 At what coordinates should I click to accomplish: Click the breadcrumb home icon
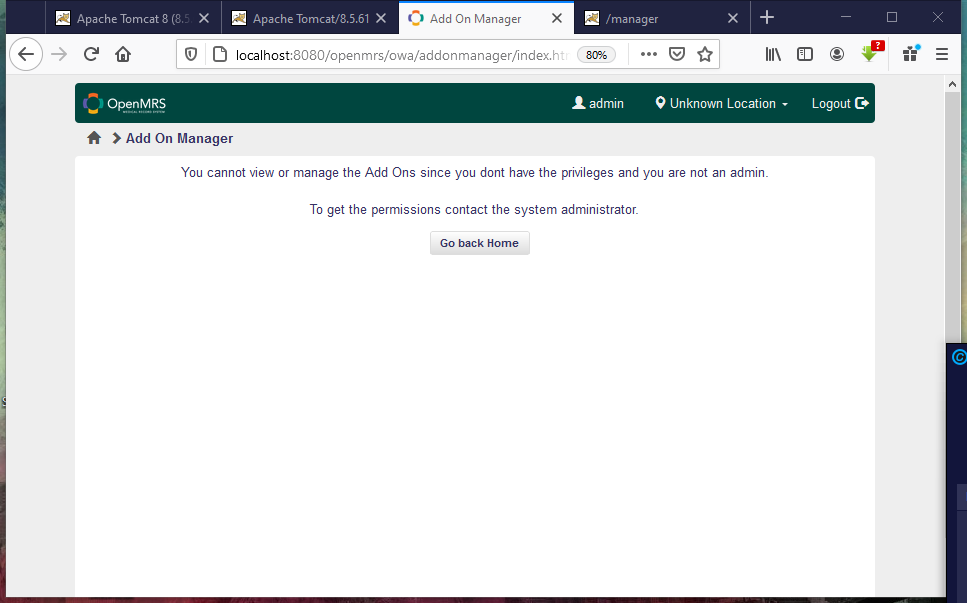click(94, 137)
